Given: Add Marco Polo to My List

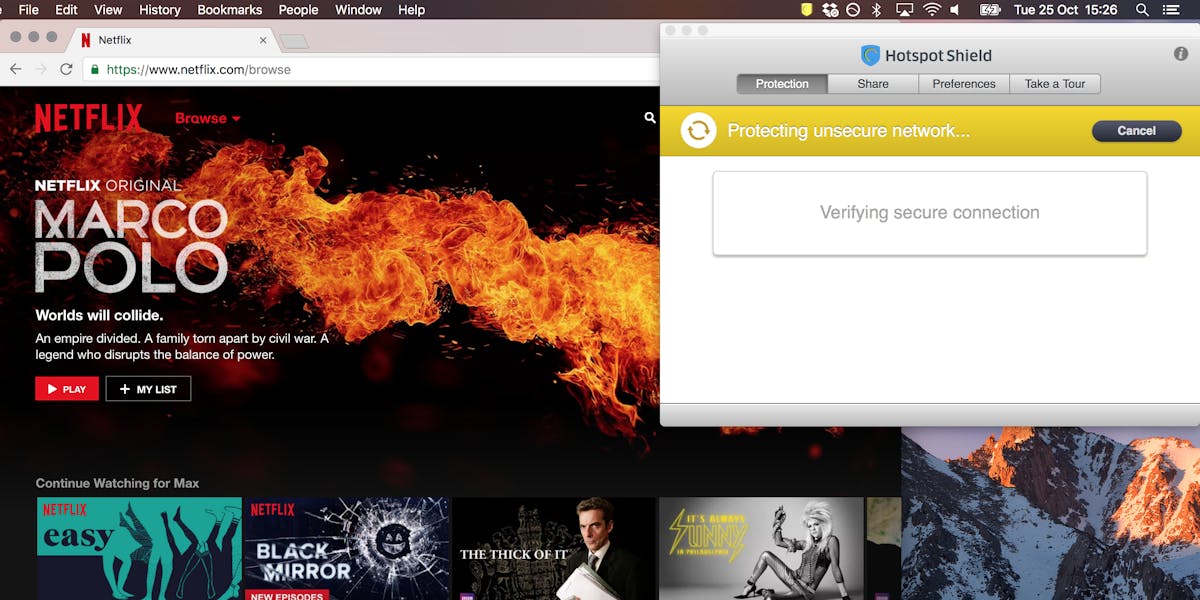Looking at the screenshot, I should tap(148, 389).
